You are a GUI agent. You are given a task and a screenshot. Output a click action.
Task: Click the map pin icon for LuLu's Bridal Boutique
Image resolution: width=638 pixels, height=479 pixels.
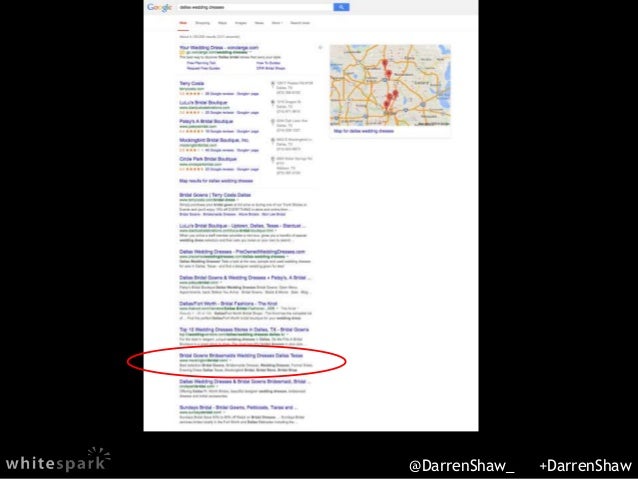273,103
